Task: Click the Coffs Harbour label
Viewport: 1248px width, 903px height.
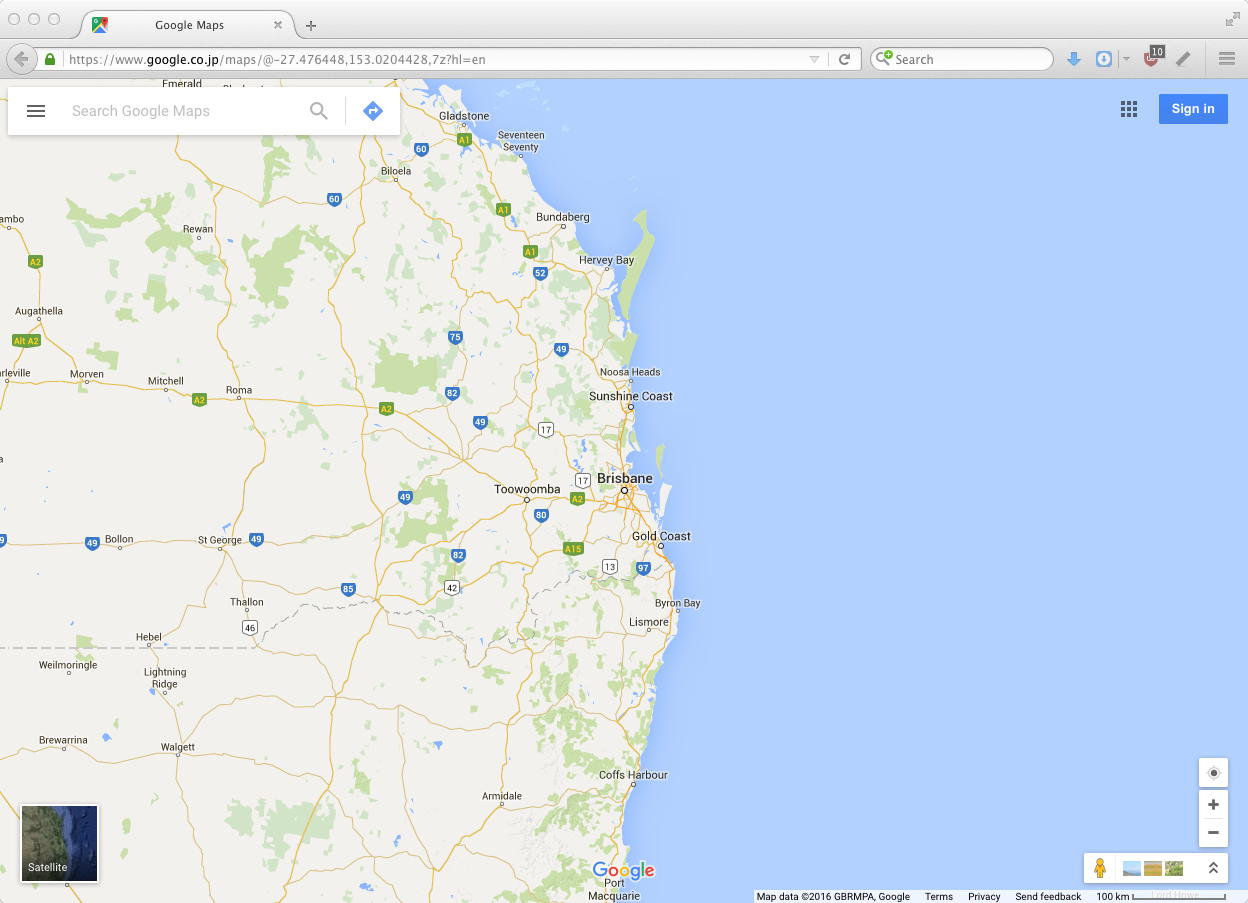Action: point(633,775)
